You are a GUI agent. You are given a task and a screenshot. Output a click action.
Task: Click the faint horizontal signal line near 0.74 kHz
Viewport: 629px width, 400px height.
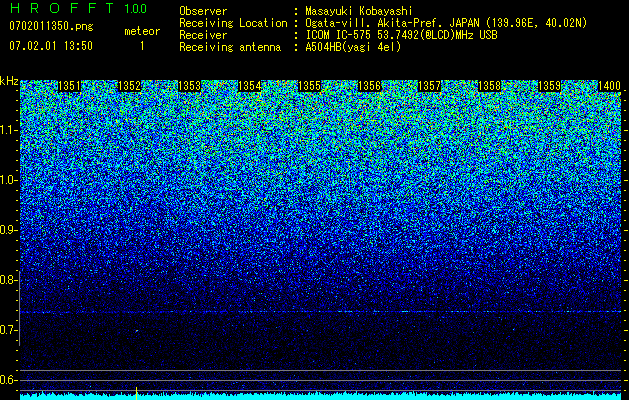coord(321,312)
